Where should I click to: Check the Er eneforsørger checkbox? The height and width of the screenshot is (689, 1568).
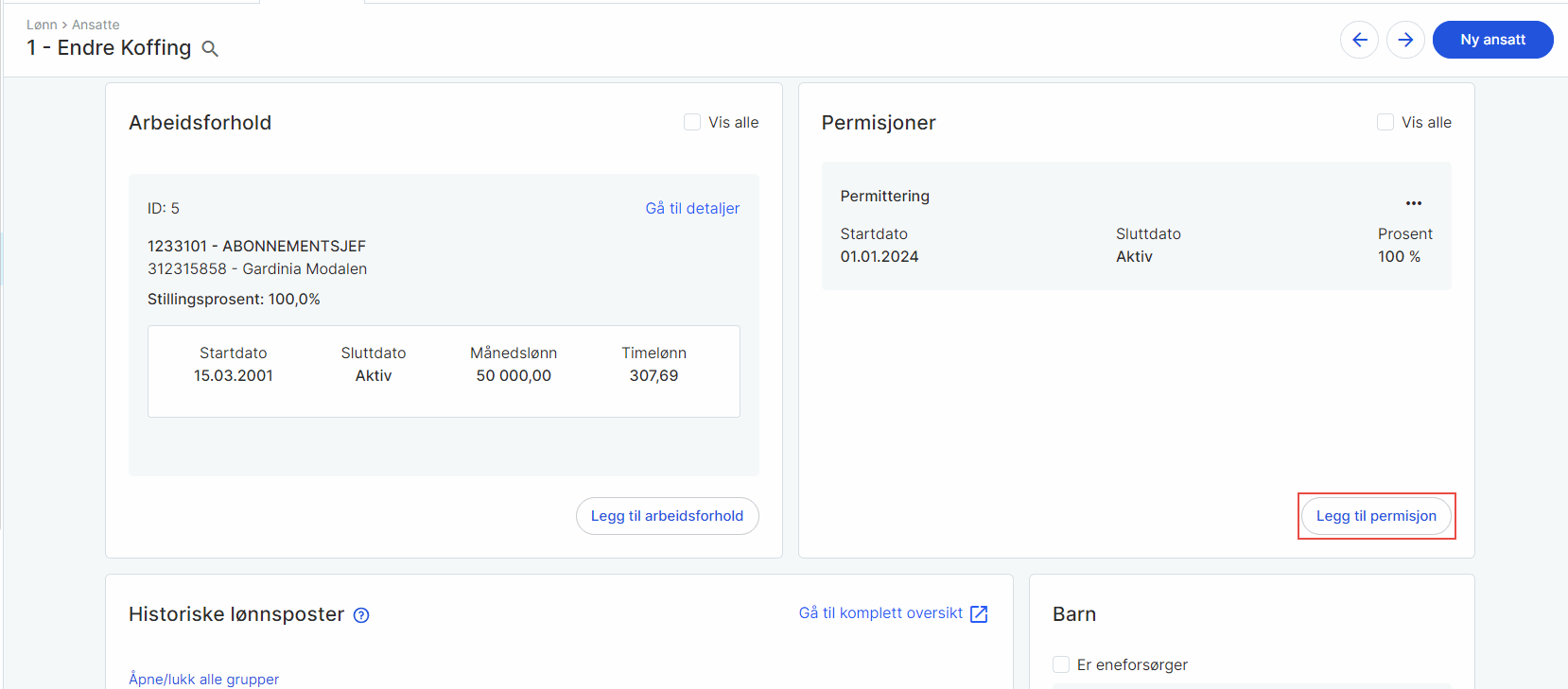point(1061,664)
